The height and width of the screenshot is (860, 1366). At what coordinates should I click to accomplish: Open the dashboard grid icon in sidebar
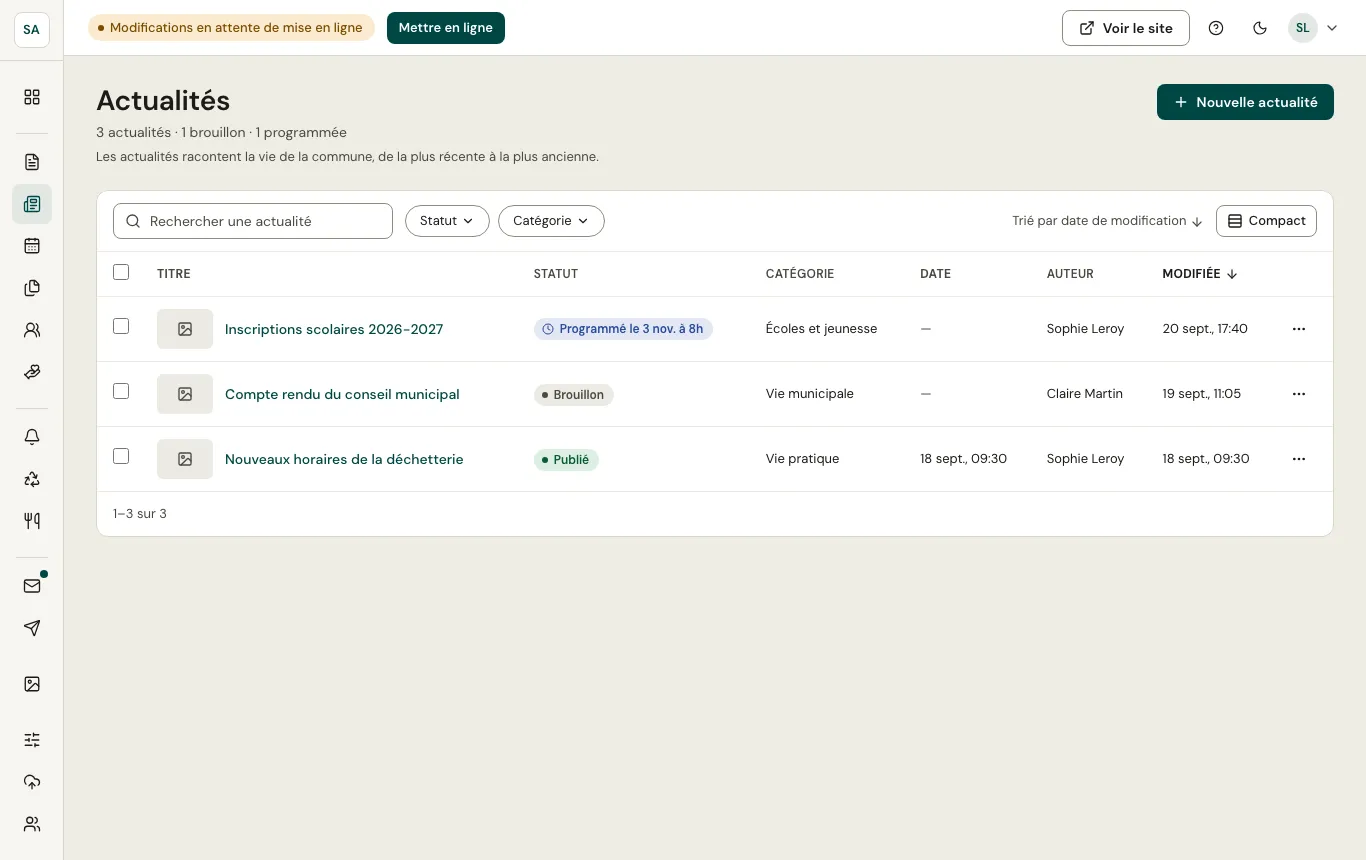[32, 97]
